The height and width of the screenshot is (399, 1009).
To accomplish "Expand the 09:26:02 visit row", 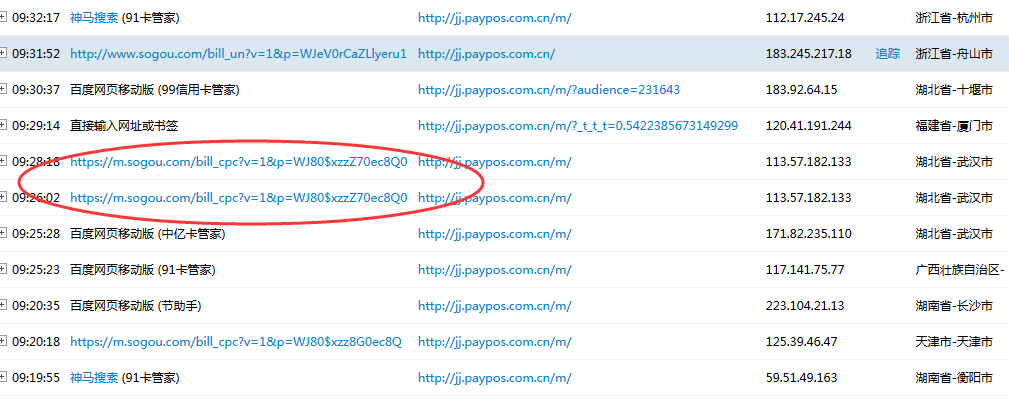I will click(x=3, y=198).
